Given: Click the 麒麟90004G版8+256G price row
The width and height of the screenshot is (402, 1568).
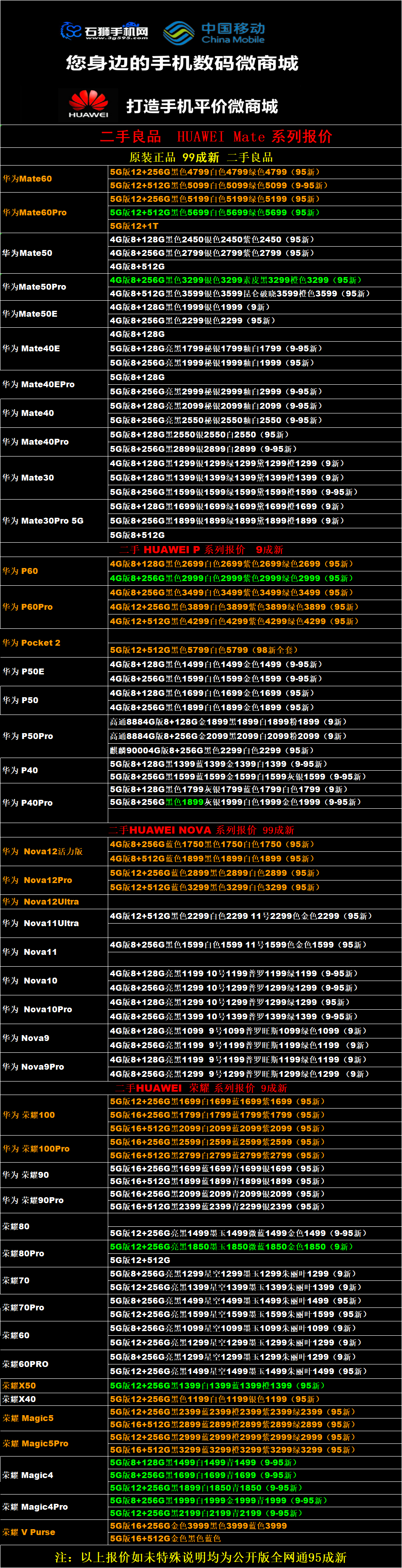Looking at the screenshot, I should coord(254,750).
